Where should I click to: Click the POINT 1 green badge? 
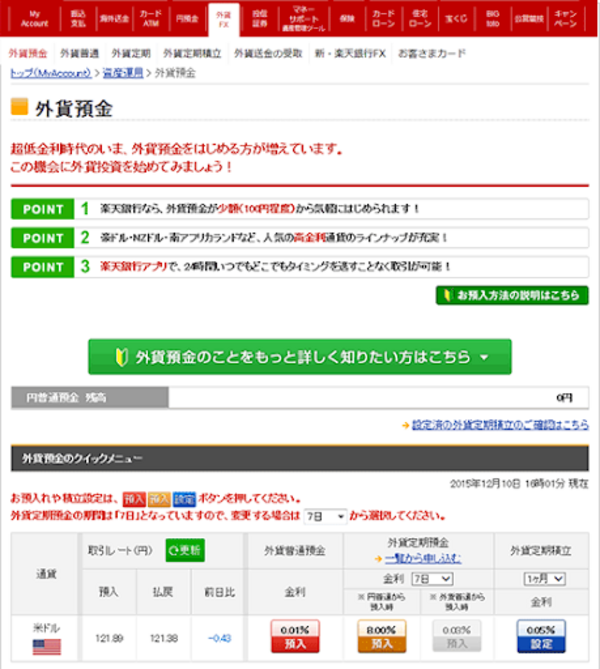point(42,210)
